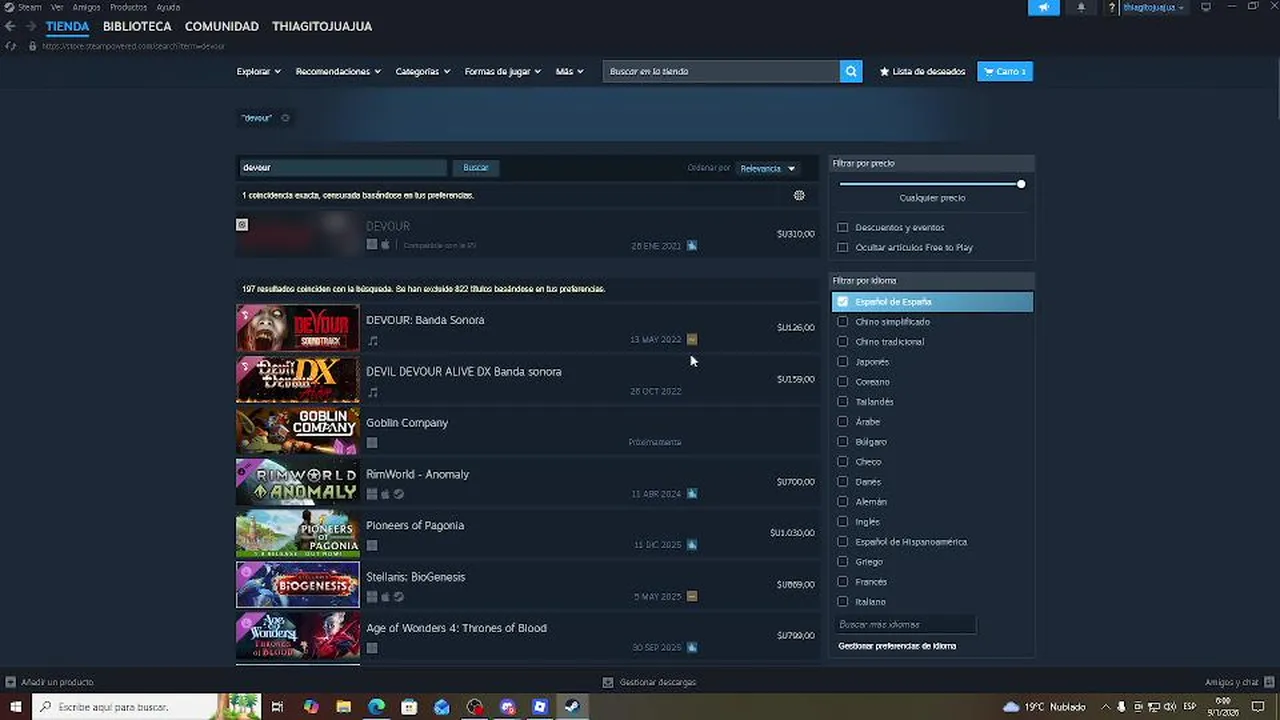Go back with the back arrow
This screenshot has height=720, width=1280.
pyautogui.click(x=10, y=26)
